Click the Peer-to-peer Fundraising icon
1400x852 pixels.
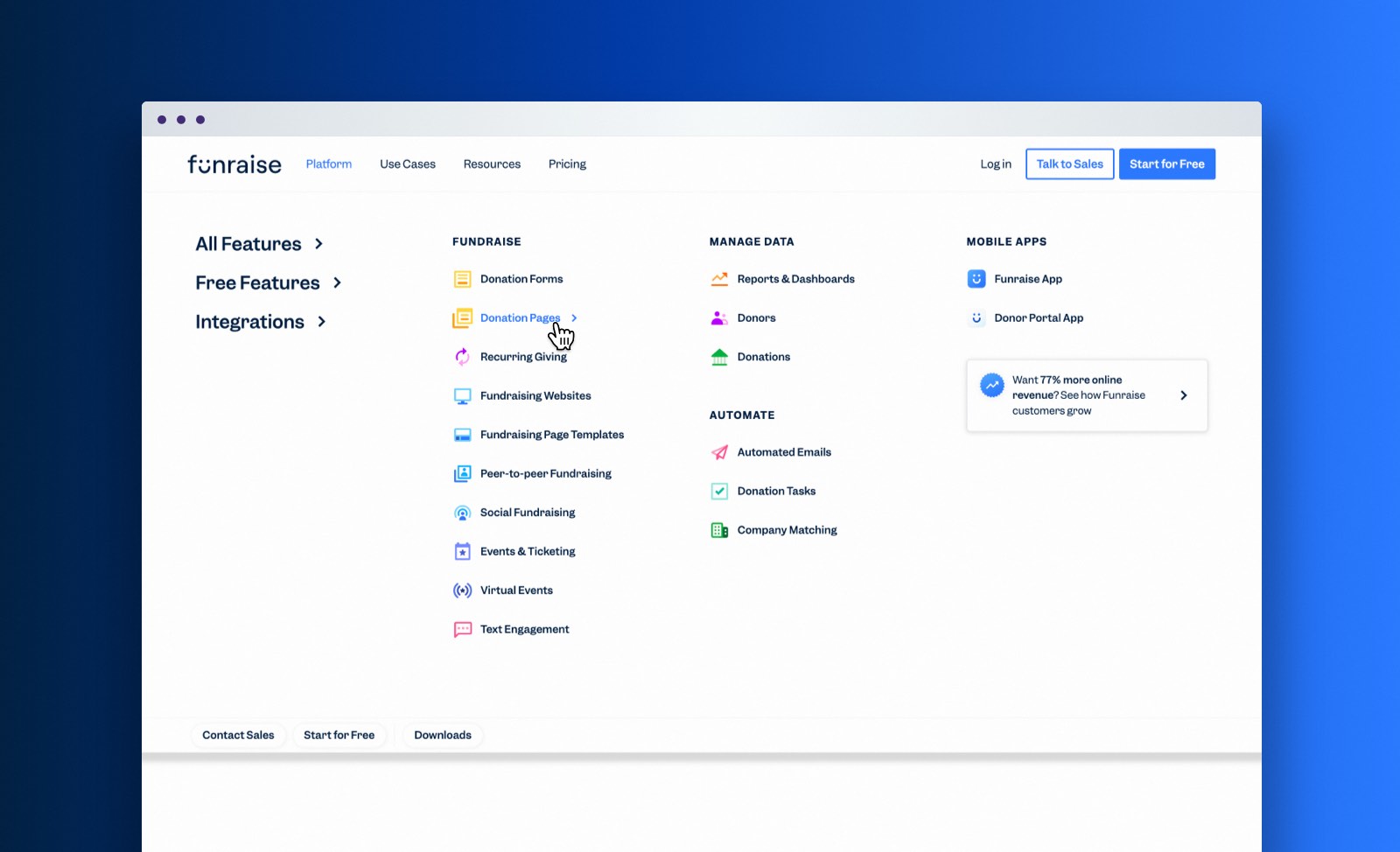tap(462, 474)
